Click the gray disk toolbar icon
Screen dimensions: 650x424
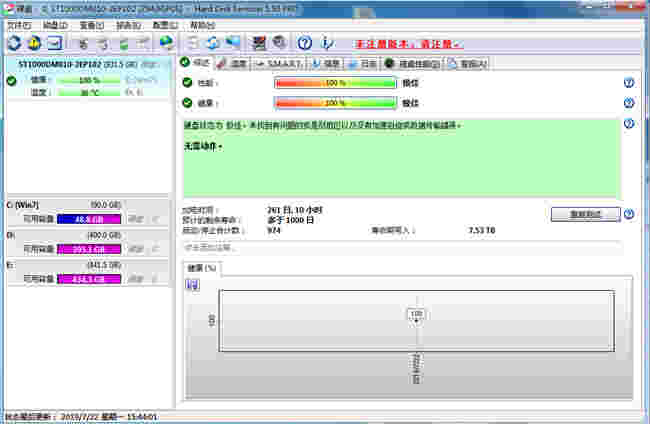coord(280,43)
